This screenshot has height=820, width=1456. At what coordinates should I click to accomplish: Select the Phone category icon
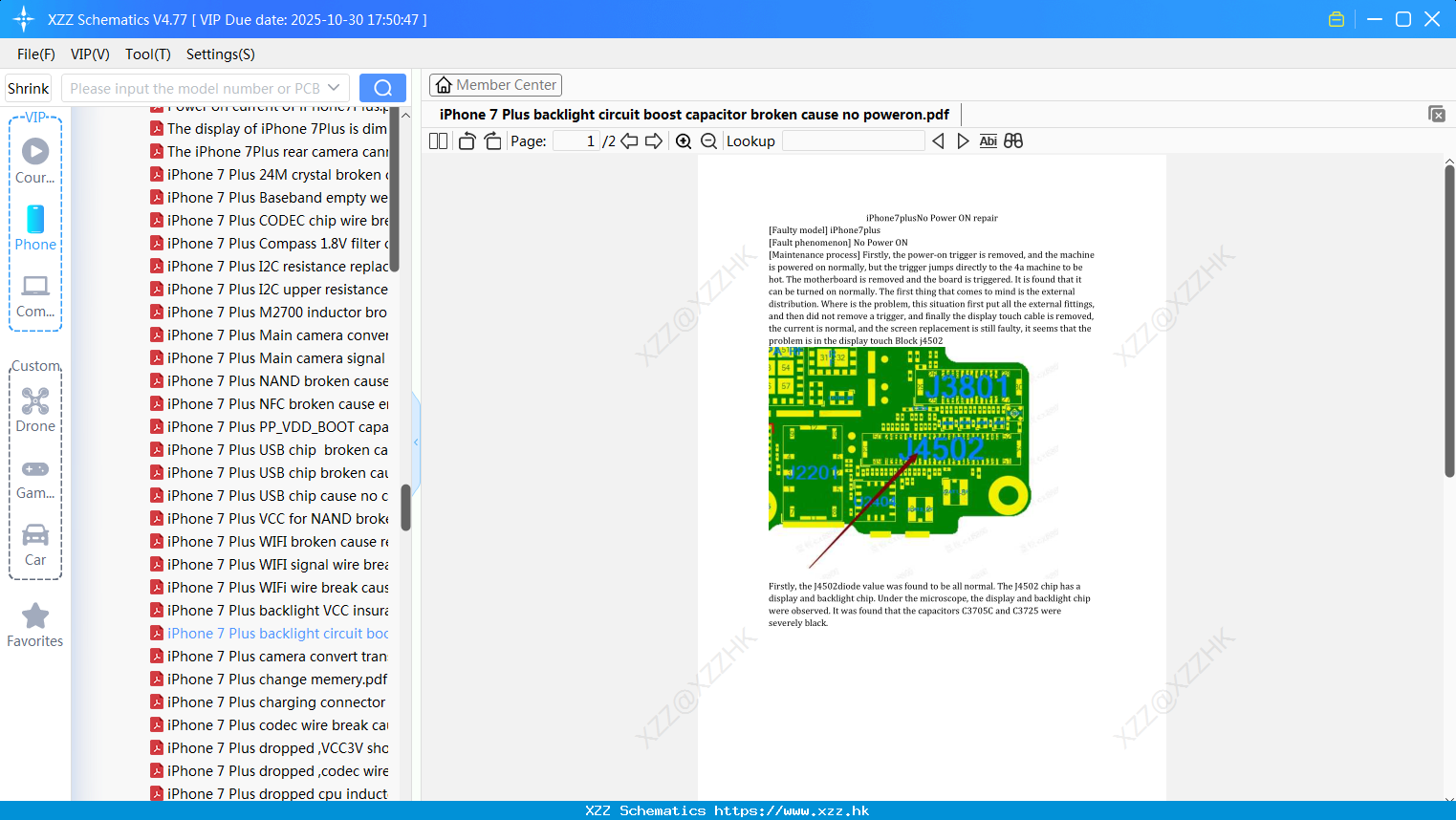35,227
